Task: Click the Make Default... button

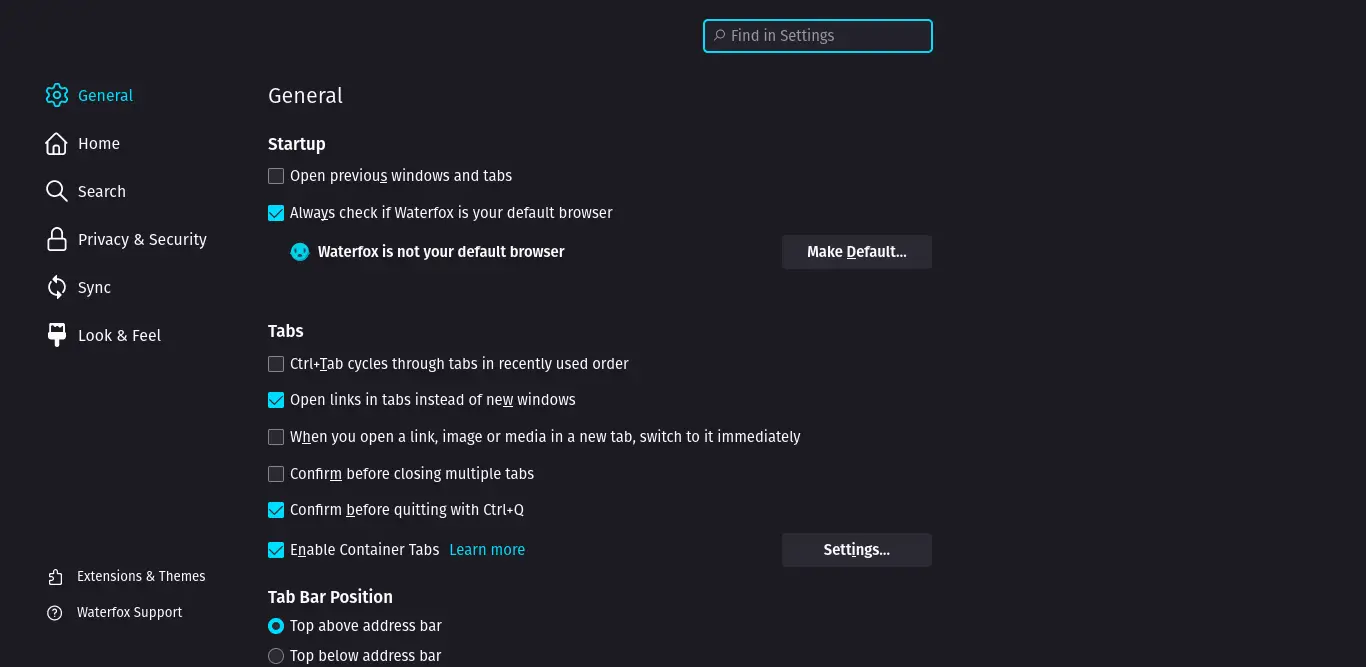Action: coord(857,252)
